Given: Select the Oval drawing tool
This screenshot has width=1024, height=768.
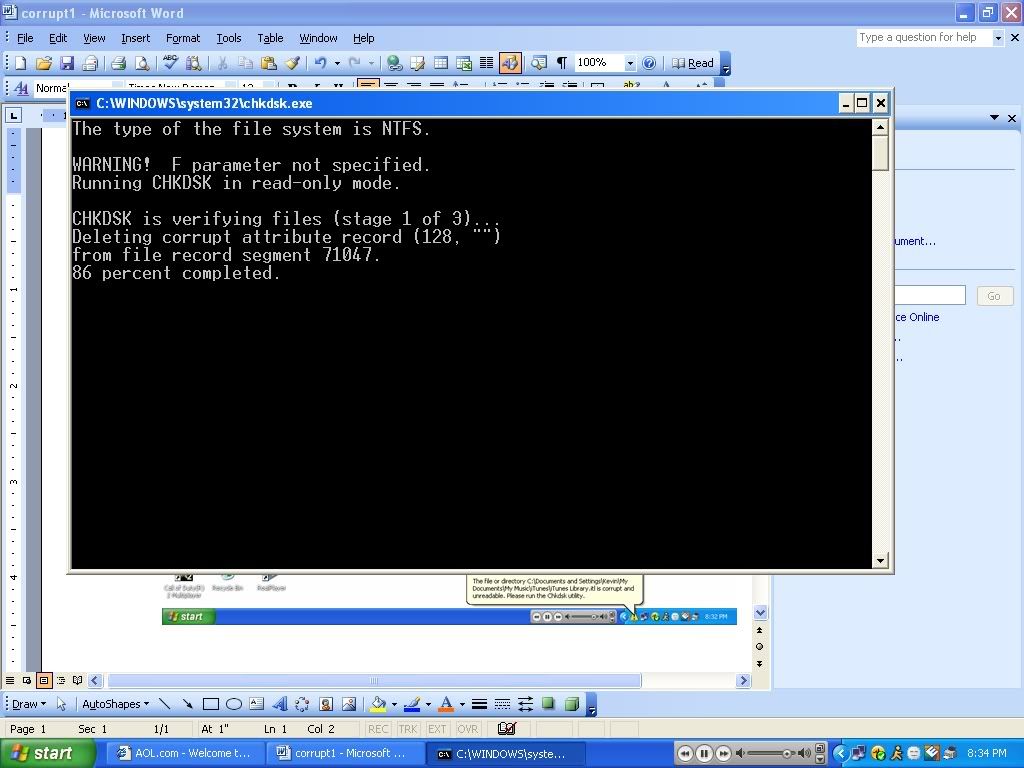Looking at the screenshot, I should click(x=234, y=704).
